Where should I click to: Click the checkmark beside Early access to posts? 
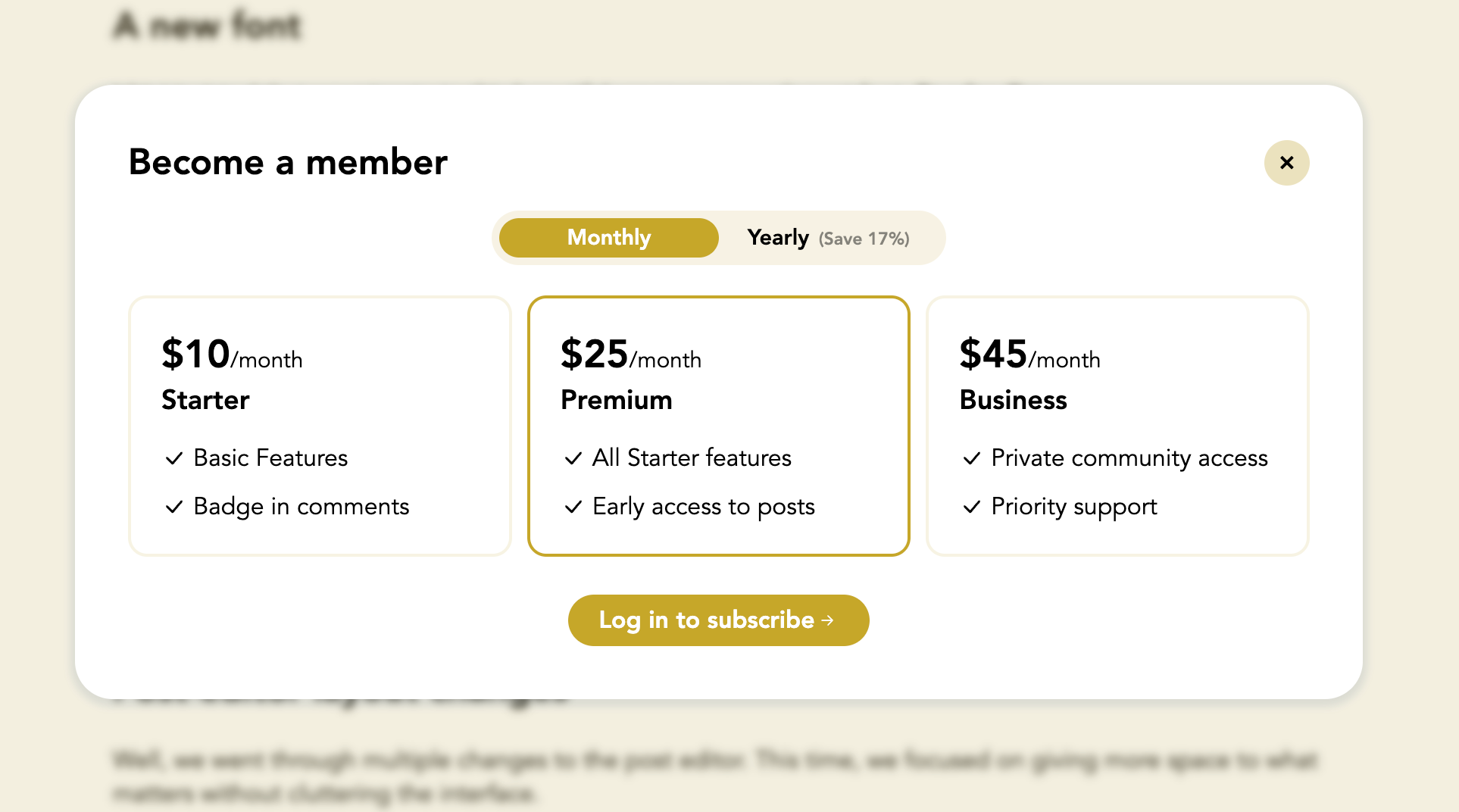[573, 507]
